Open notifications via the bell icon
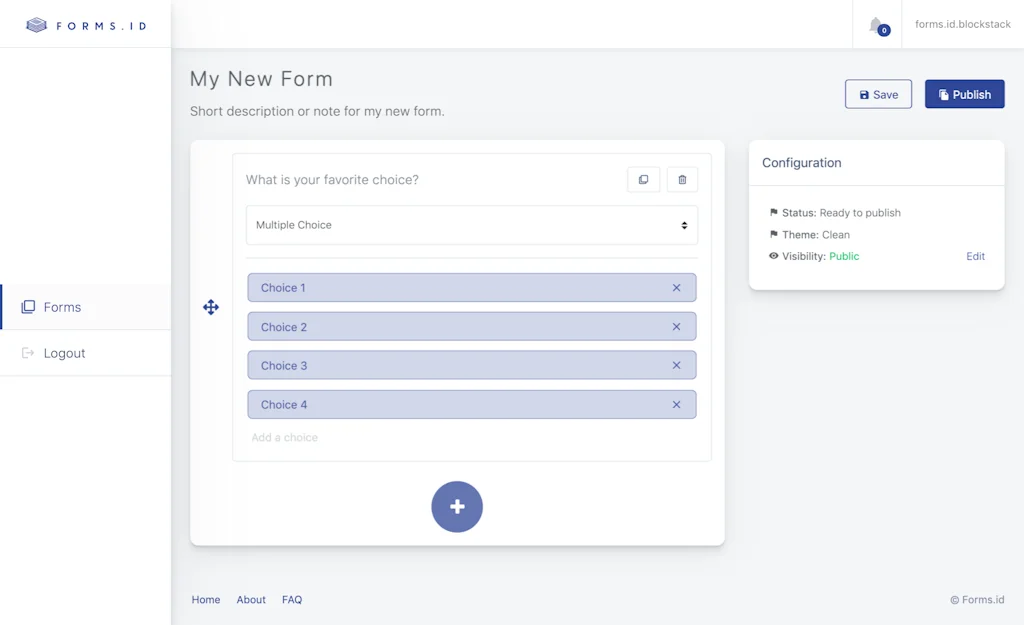1024x625 pixels. tap(876, 26)
